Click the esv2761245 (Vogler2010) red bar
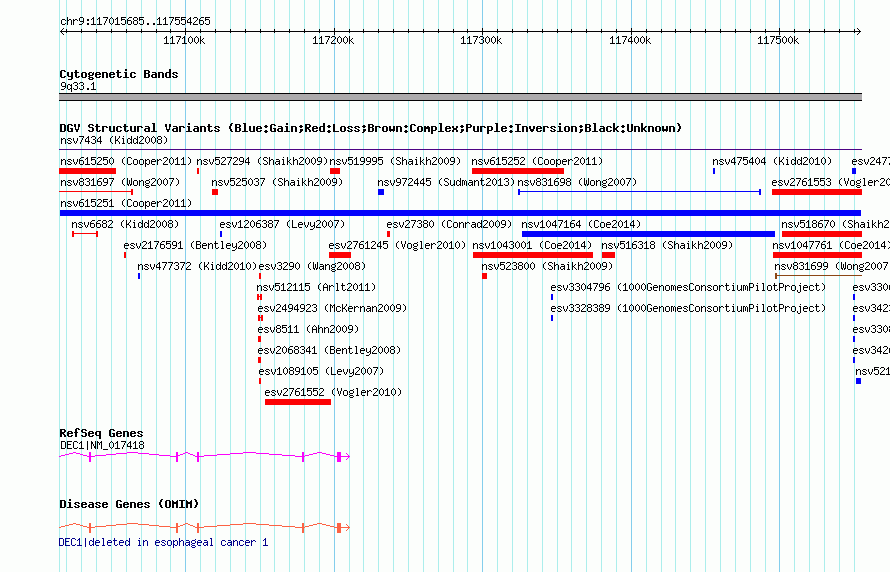Viewport: 890px width, 572px height. (340, 255)
